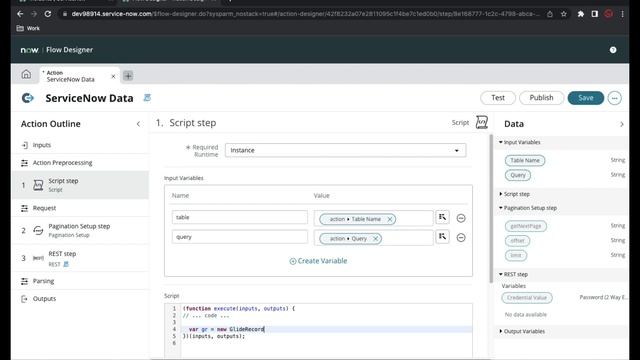Open the browser extensions puzzle icon
The width and height of the screenshot is (640, 360).
click(580, 14)
